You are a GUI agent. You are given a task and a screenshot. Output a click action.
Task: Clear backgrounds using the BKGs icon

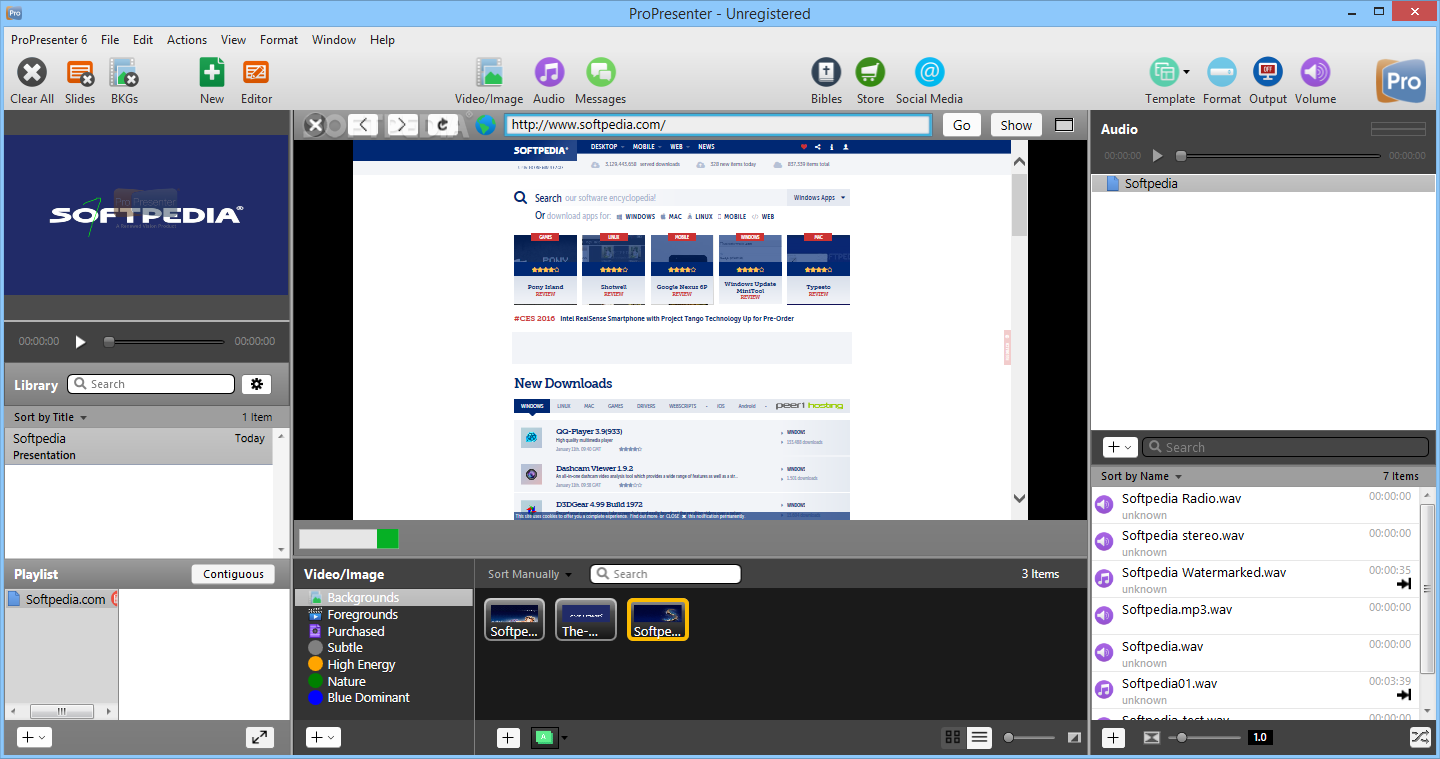pos(124,73)
